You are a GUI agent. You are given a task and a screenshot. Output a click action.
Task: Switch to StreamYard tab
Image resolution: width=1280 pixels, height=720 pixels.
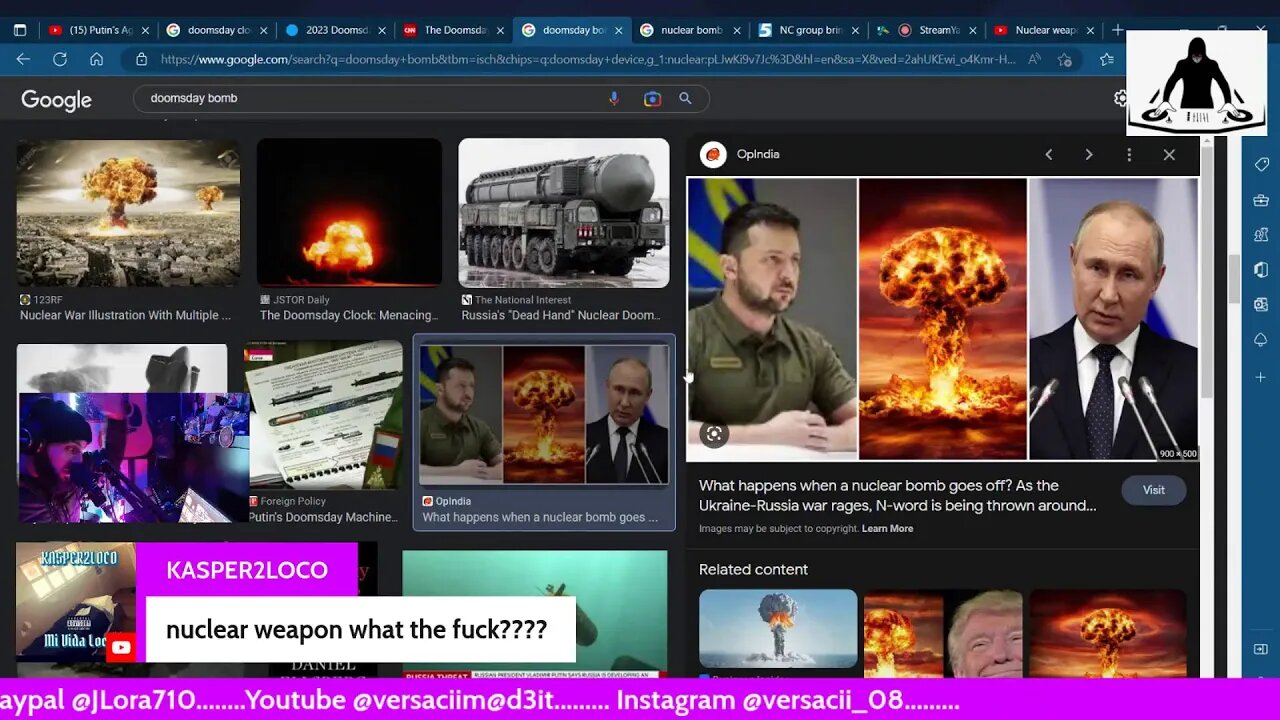tap(925, 30)
